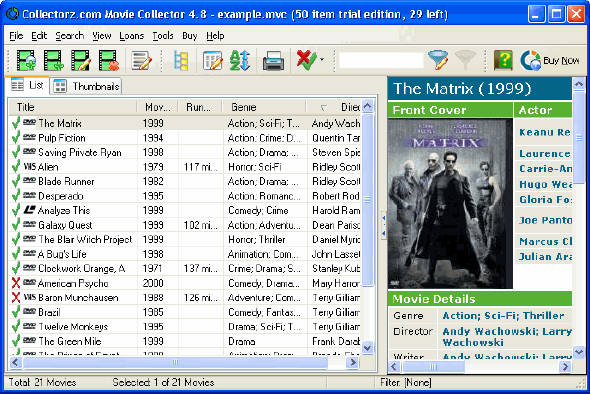Click the movie list scroll left arrow
Screen dimensions: 590x394
15,362
